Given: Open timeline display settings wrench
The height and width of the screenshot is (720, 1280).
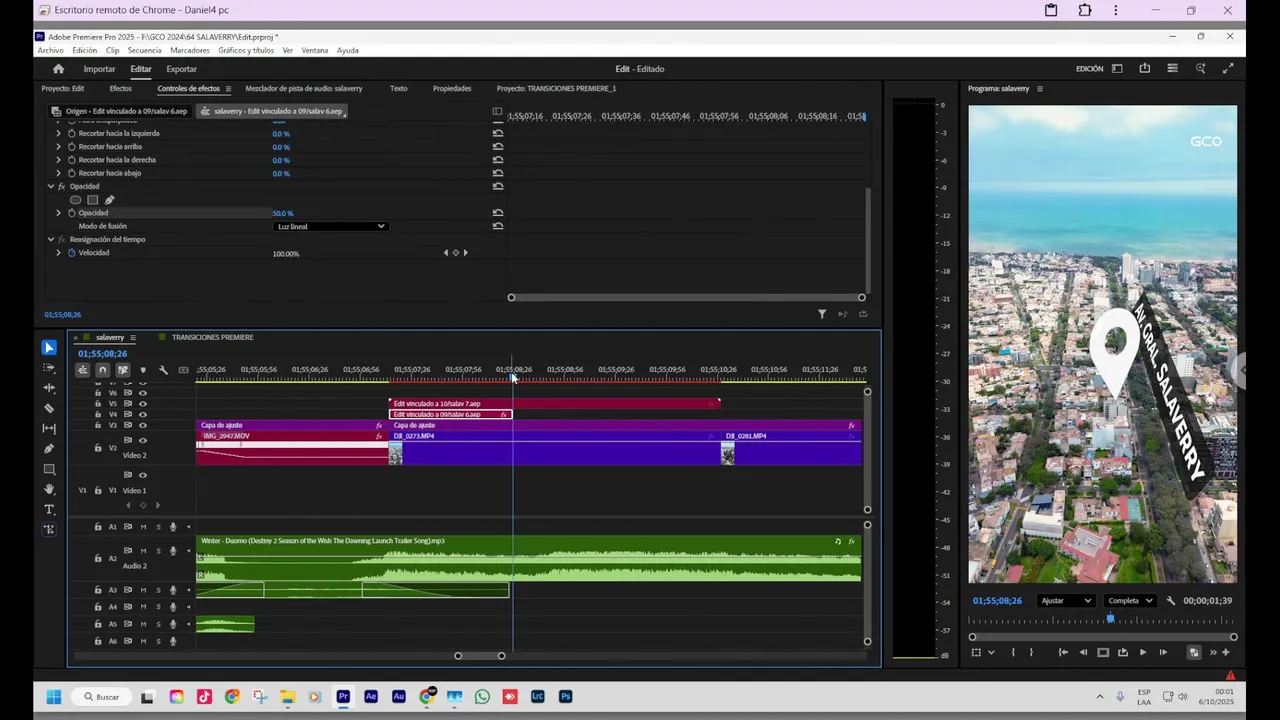Looking at the screenshot, I should point(163,370).
